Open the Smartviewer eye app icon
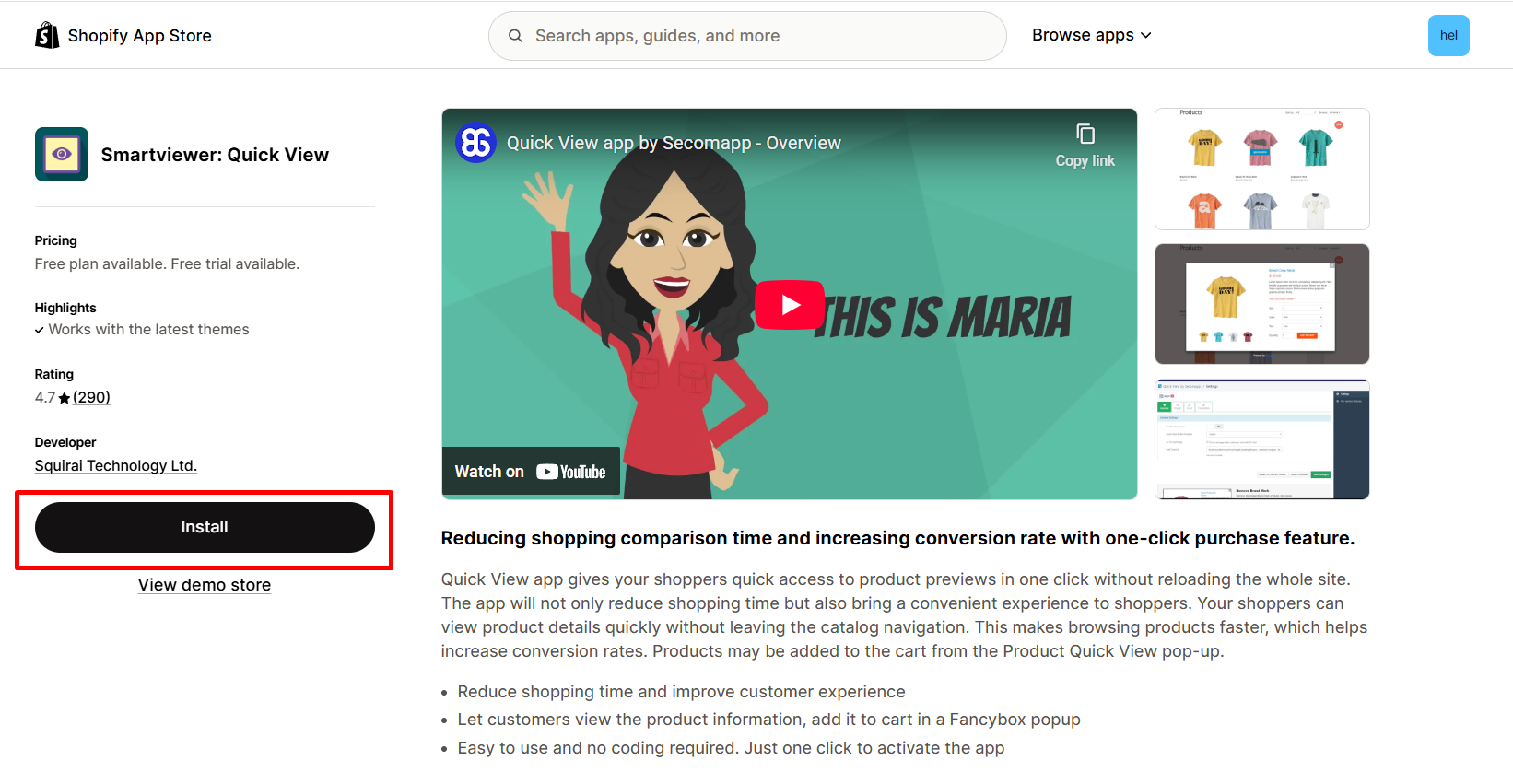Screen dimensions: 1513x784 pos(62,154)
